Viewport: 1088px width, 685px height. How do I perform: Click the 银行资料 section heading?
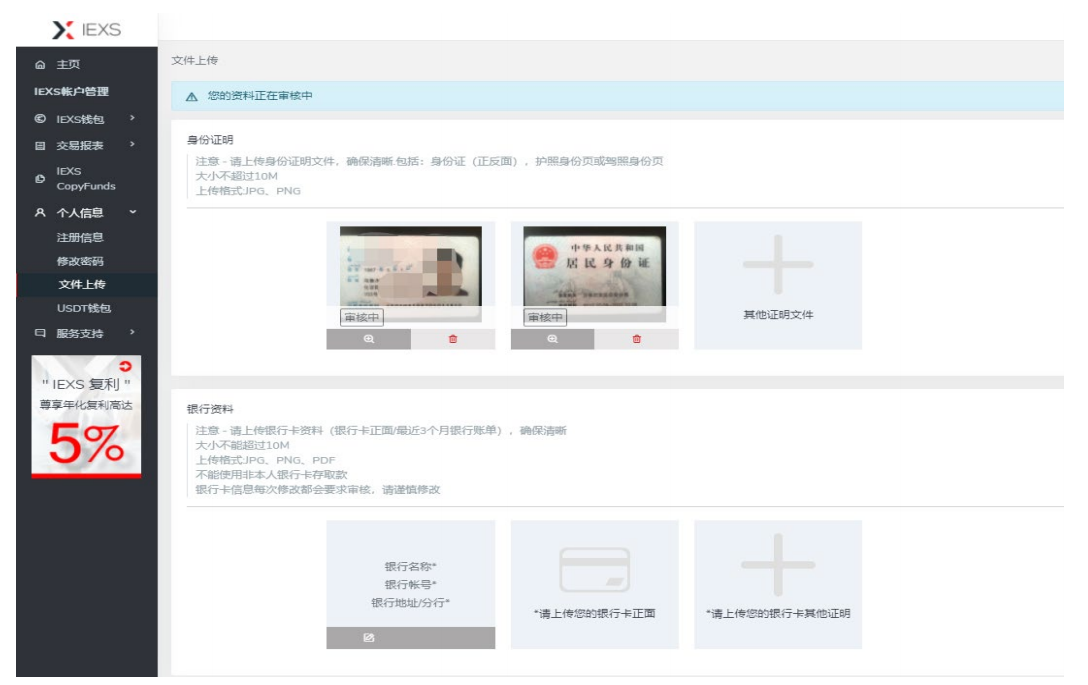pos(210,409)
